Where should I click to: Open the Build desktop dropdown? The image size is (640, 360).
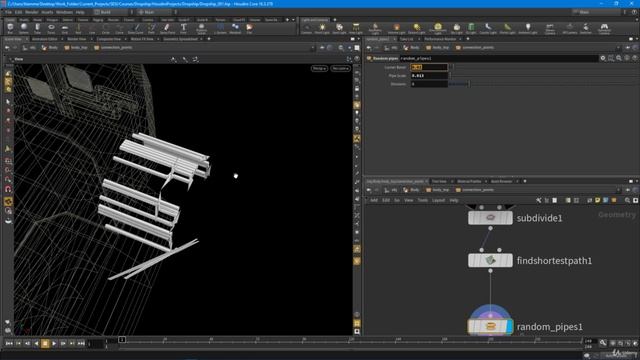pyautogui.click(x=110, y=12)
